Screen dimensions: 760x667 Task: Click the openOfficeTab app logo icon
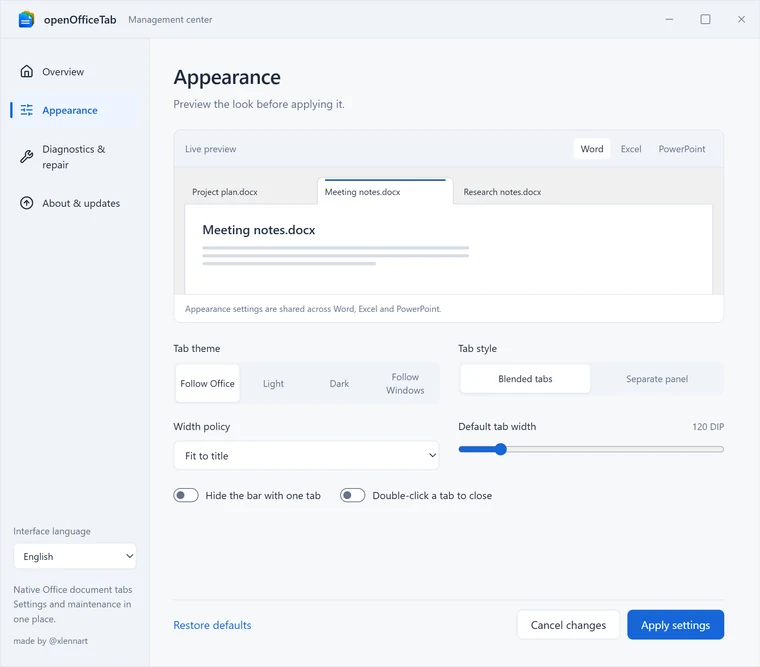[x=26, y=19]
